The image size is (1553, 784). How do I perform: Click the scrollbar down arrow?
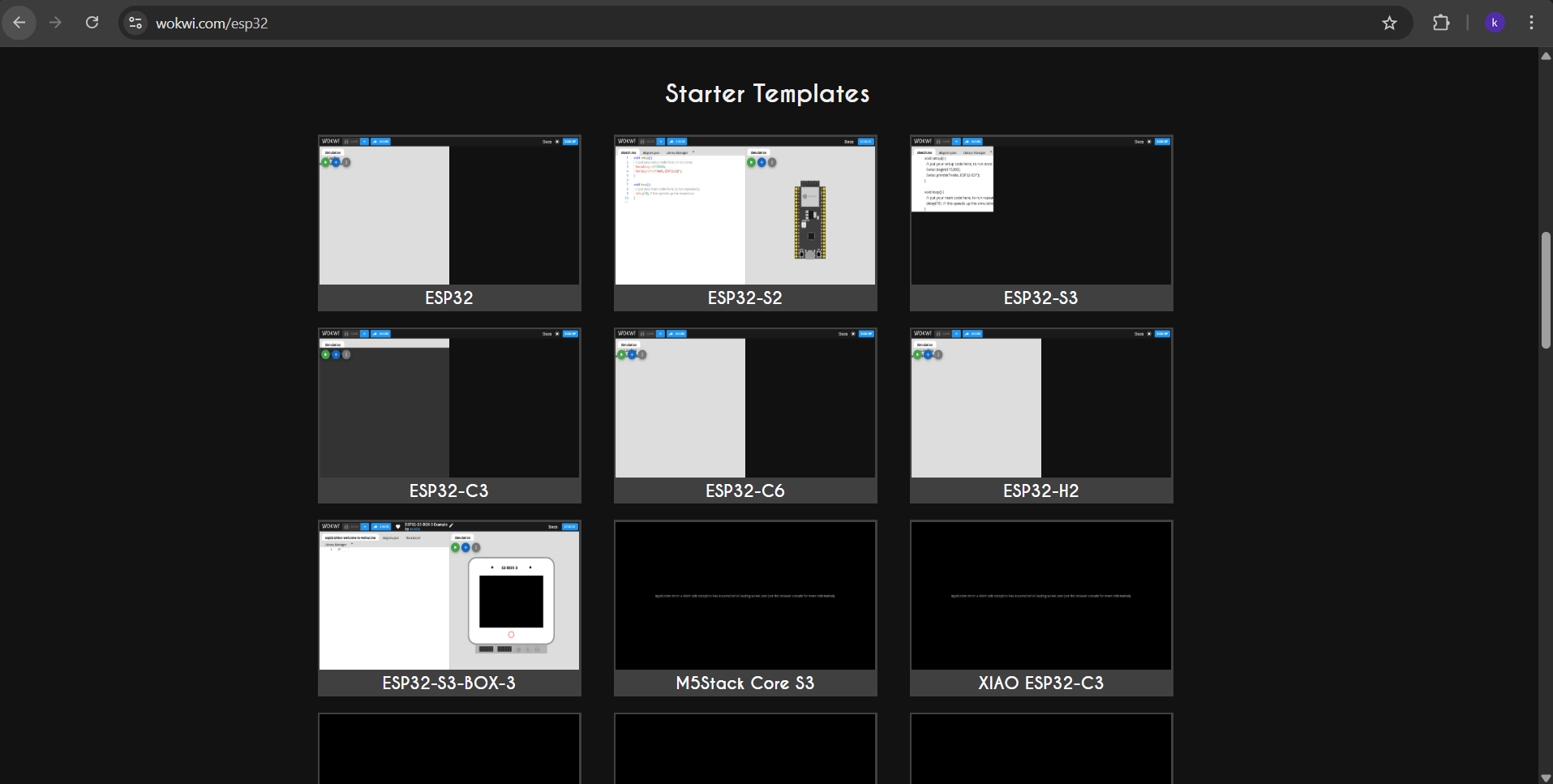[x=1546, y=778]
